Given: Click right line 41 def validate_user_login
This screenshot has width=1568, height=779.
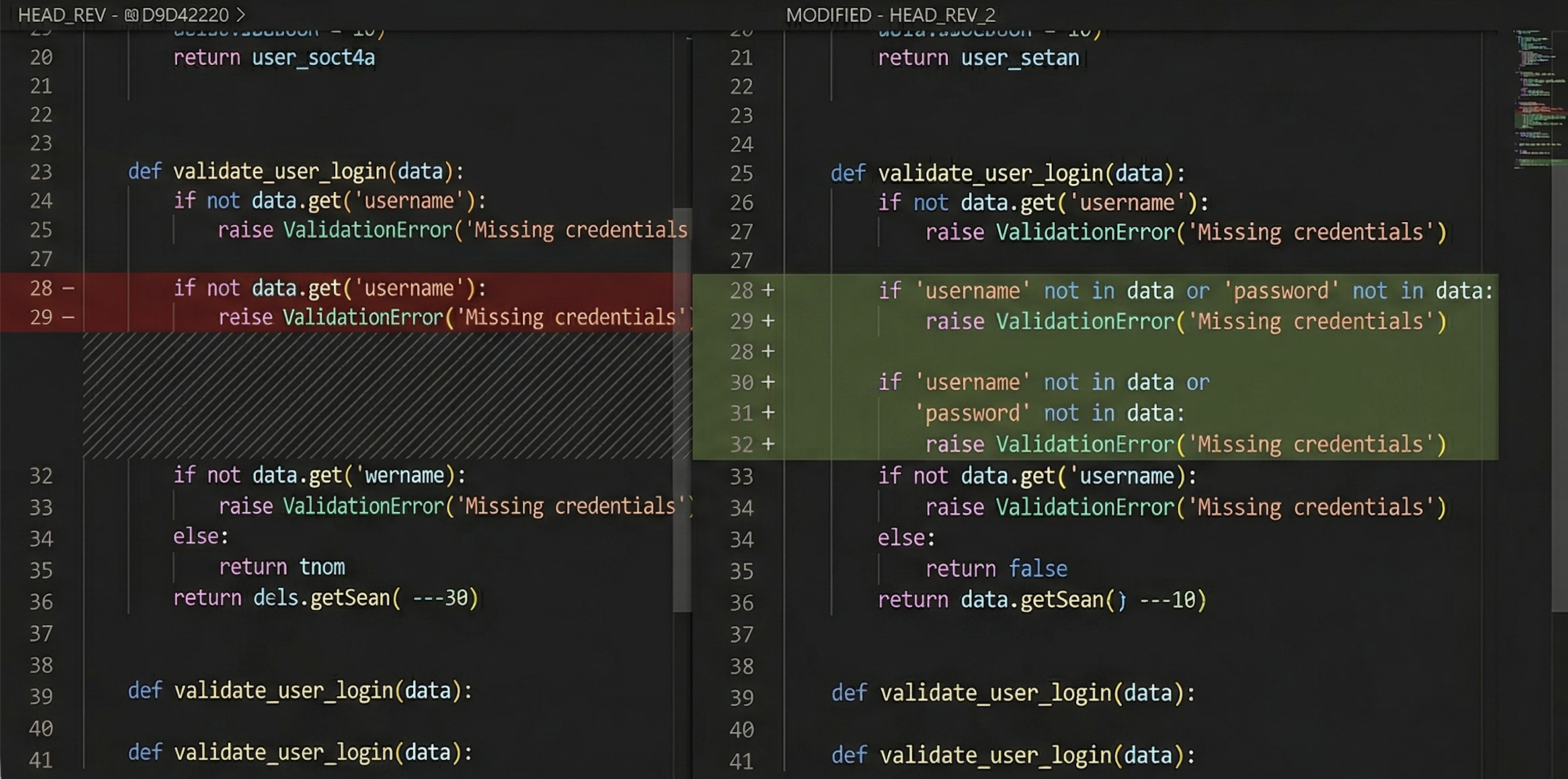Looking at the screenshot, I should (x=1013, y=755).
